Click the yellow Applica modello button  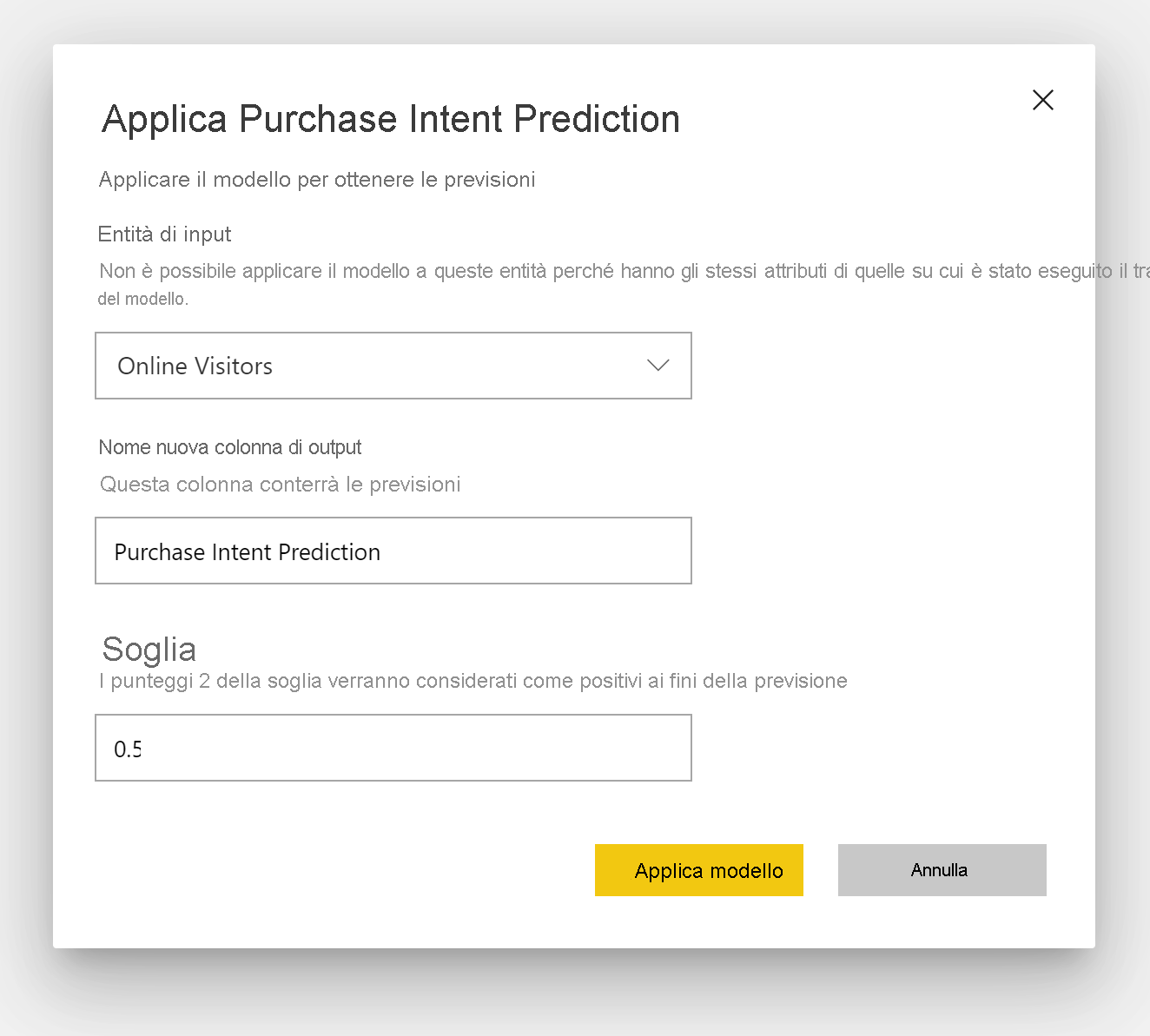pyautogui.click(x=699, y=870)
